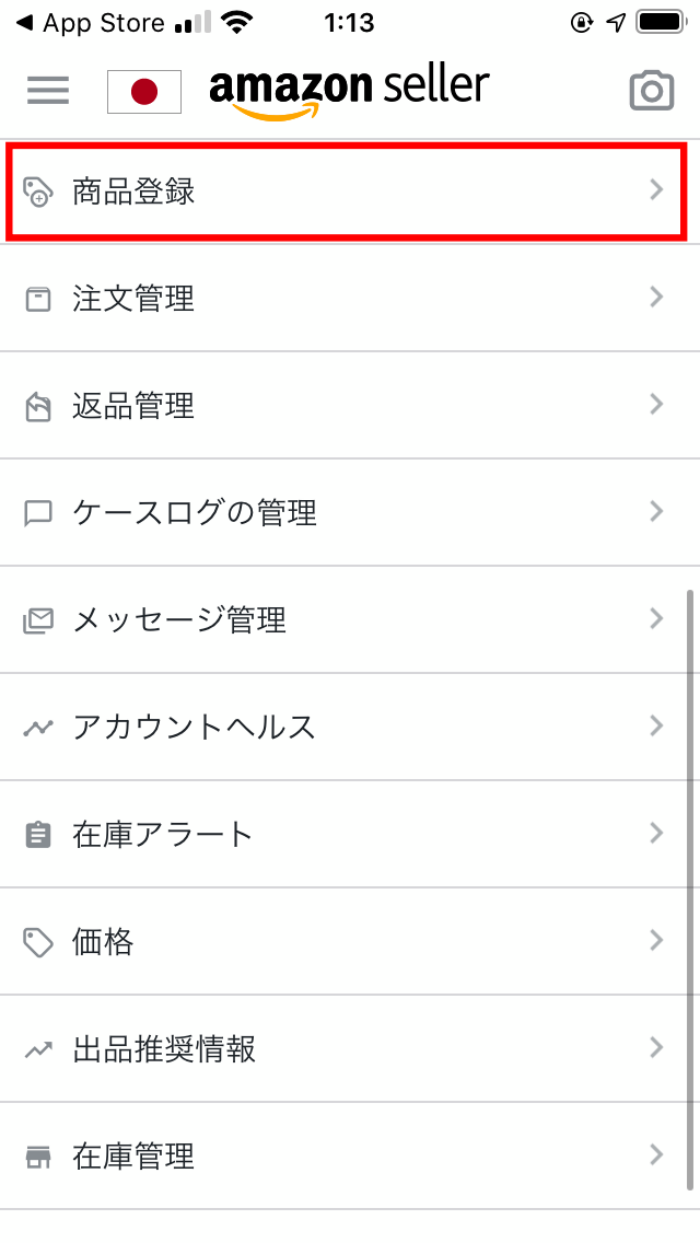Expand 価格 using its chevron
700x1243 pixels.
[x=656, y=941]
